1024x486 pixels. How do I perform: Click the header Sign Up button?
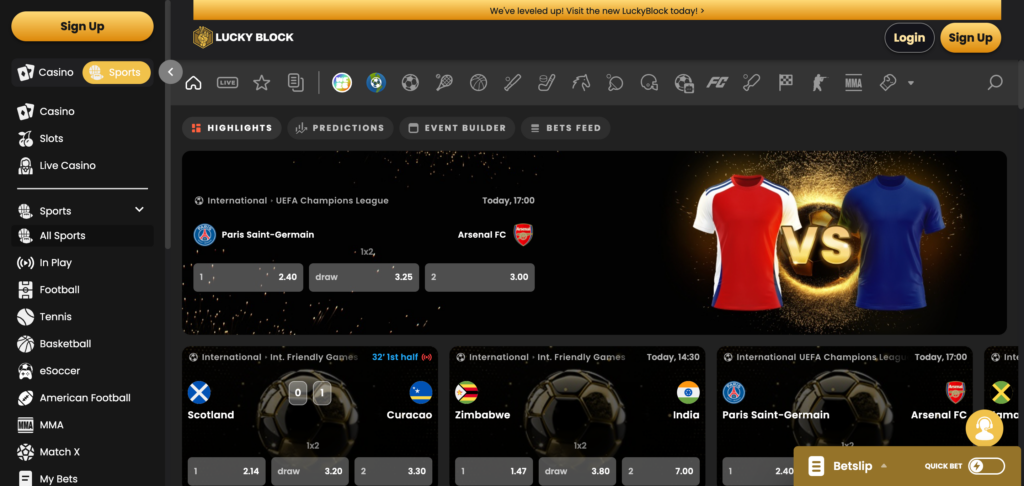pyautogui.click(x=970, y=38)
